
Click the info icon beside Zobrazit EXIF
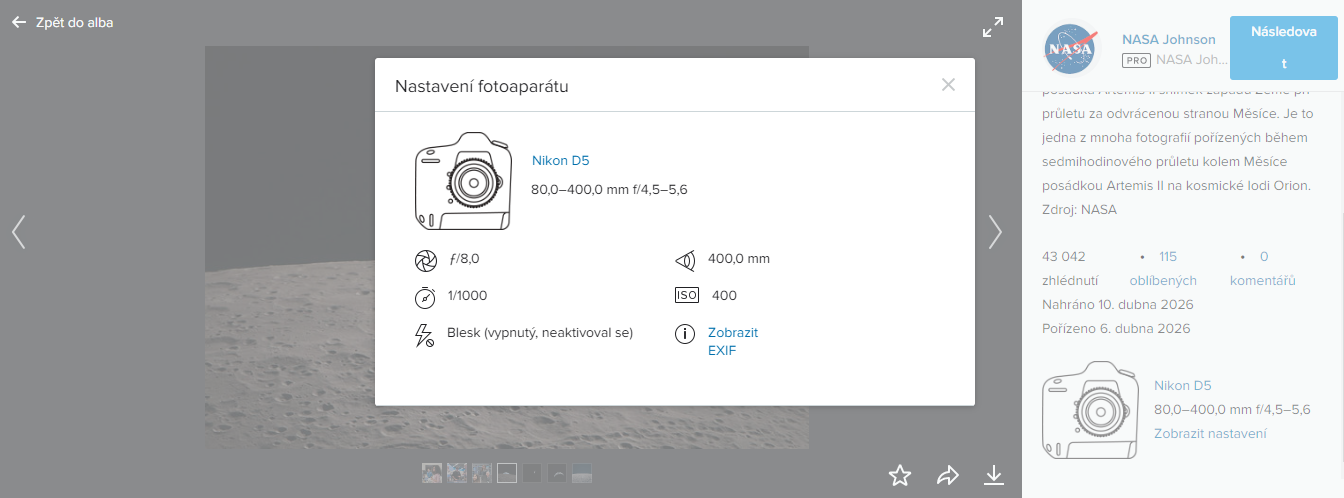click(685, 335)
